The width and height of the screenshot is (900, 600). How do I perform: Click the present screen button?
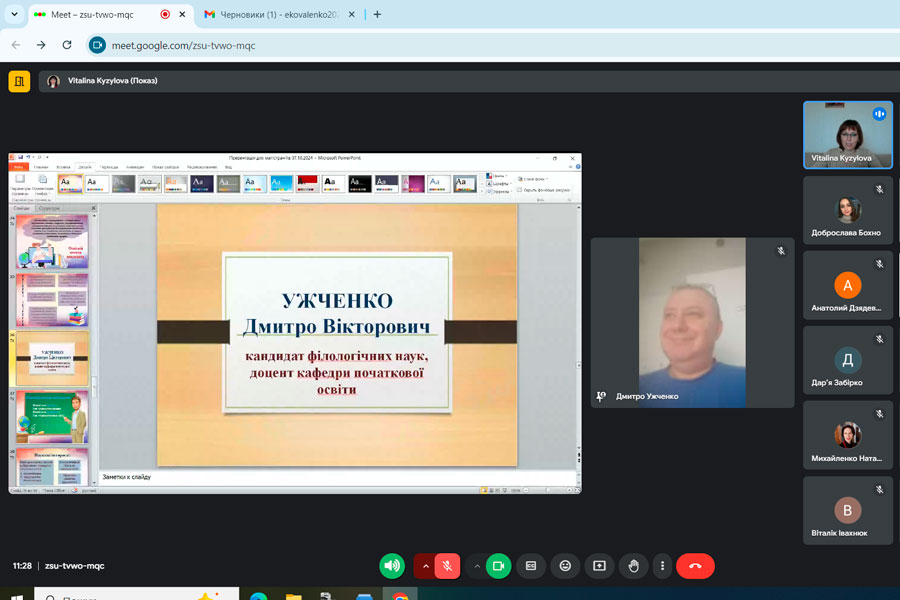pos(599,566)
